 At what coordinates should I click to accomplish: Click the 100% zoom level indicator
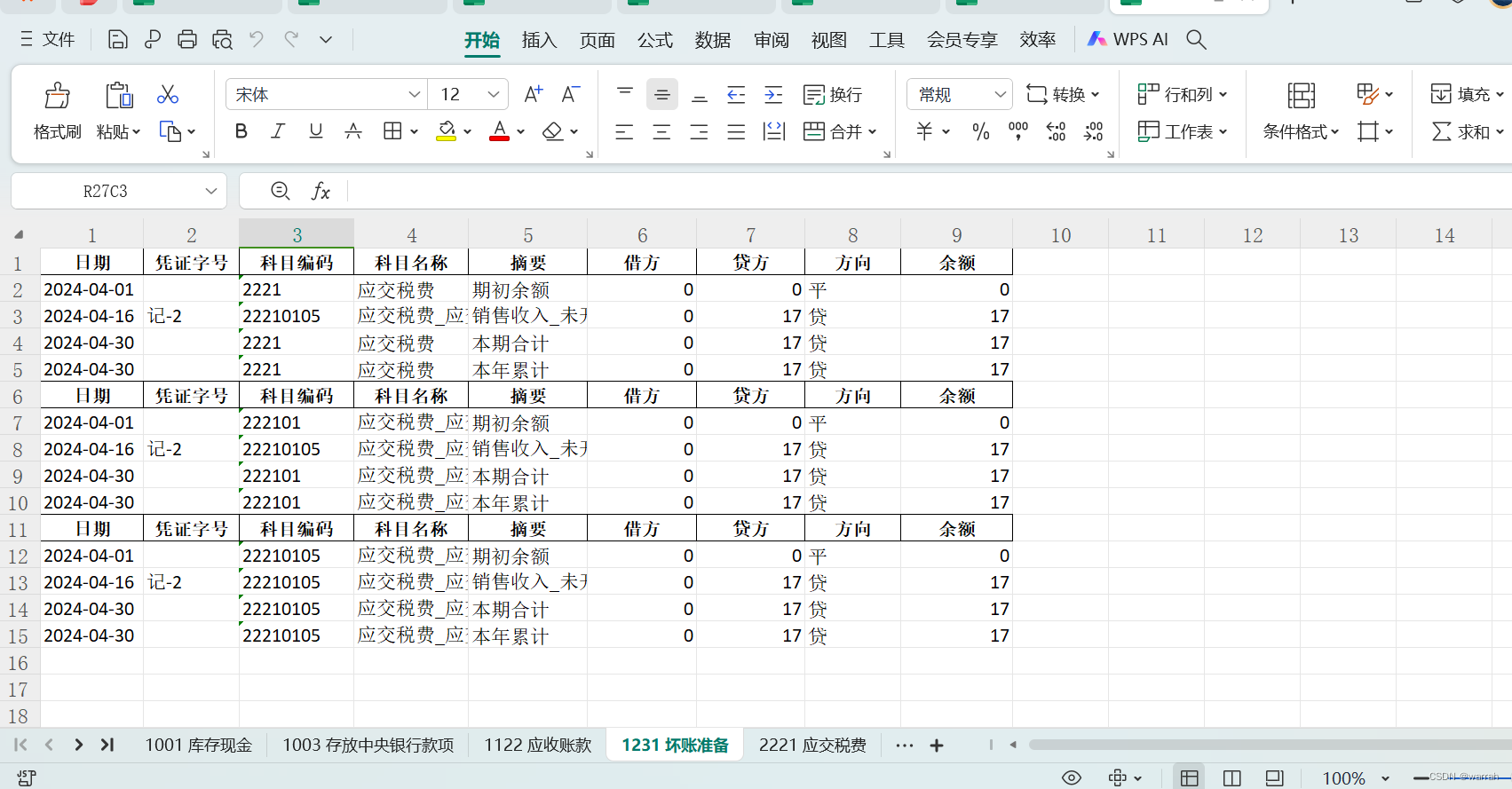coord(1343,778)
